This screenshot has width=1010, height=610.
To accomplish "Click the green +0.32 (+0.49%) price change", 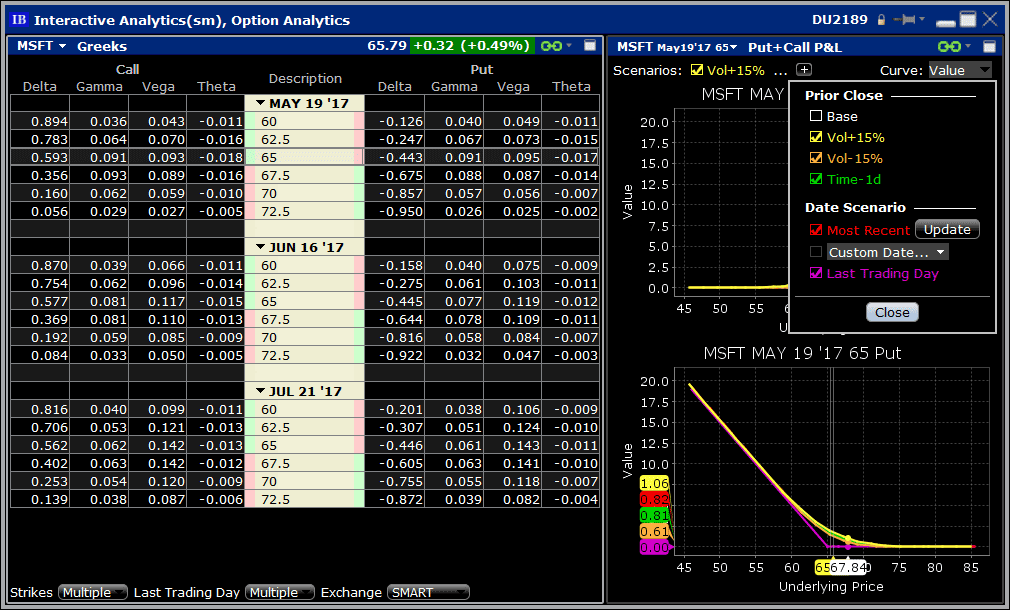I will tap(472, 46).
